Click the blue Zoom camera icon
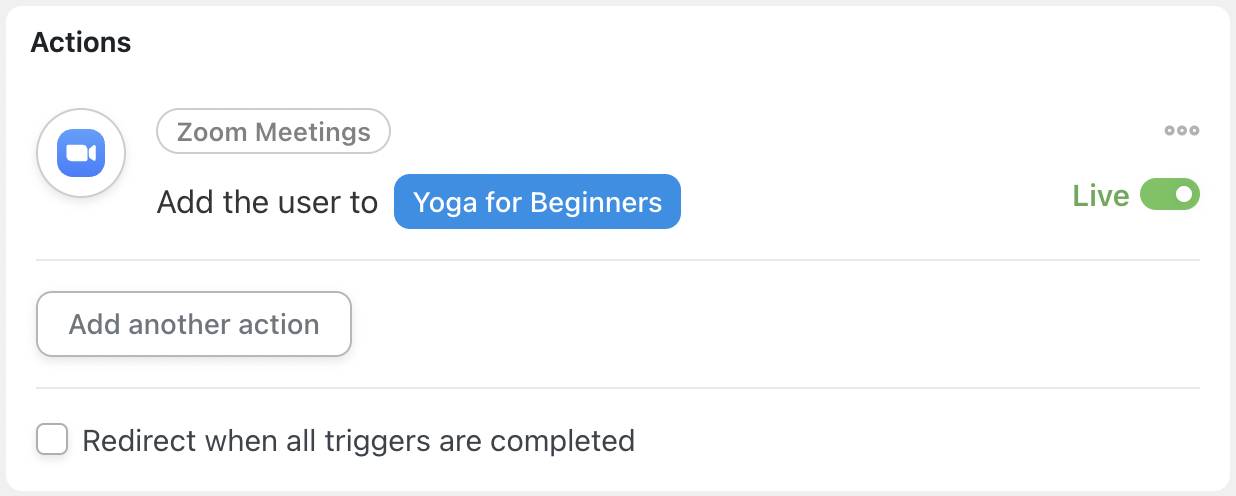This screenshot has height=496, width=1236. 81,154
